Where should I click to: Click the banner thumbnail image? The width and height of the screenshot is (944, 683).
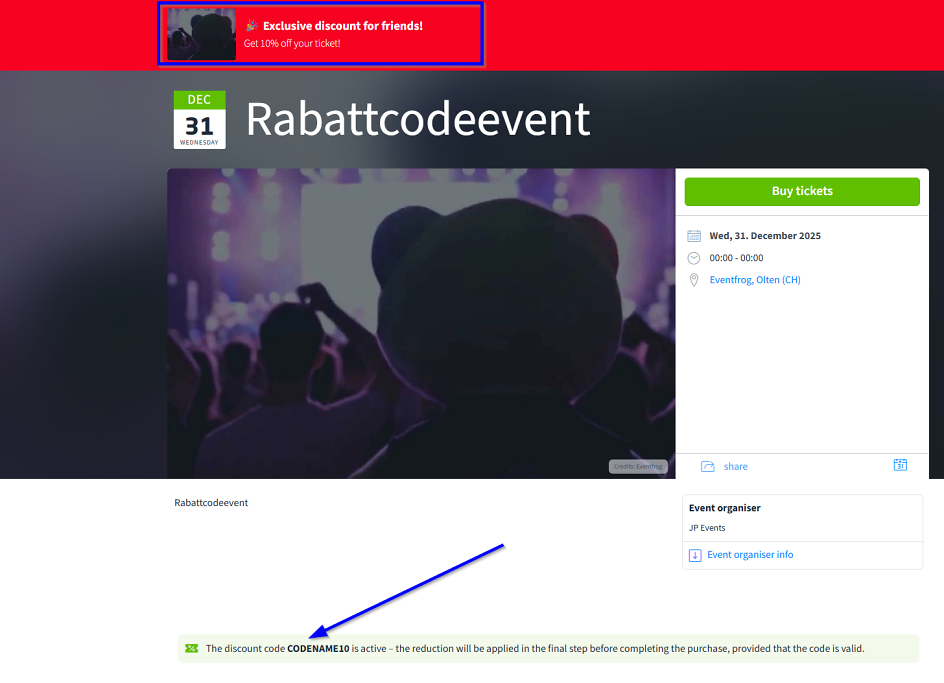pyautogui.click(x=201, y=34)
